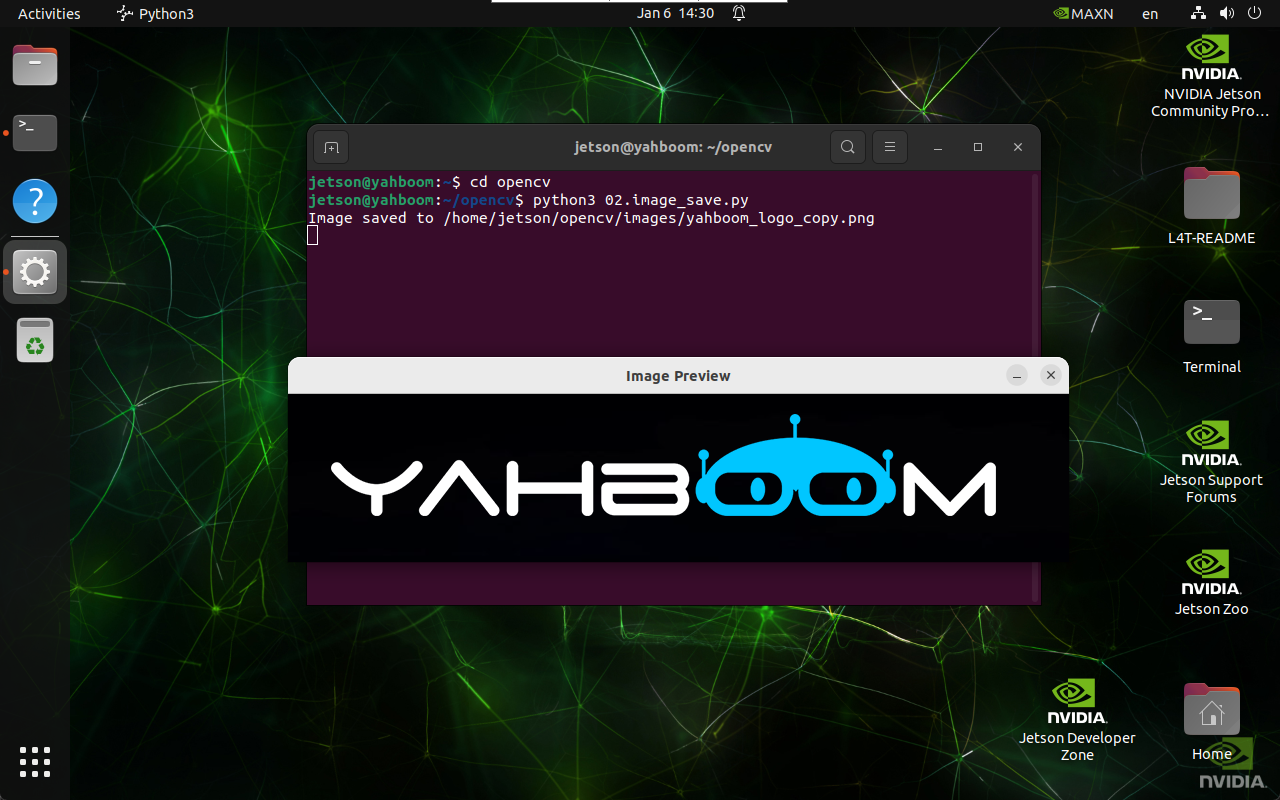The image size is (1280, 800).
Task: Open Files from the dock
Action: [35, 66]
